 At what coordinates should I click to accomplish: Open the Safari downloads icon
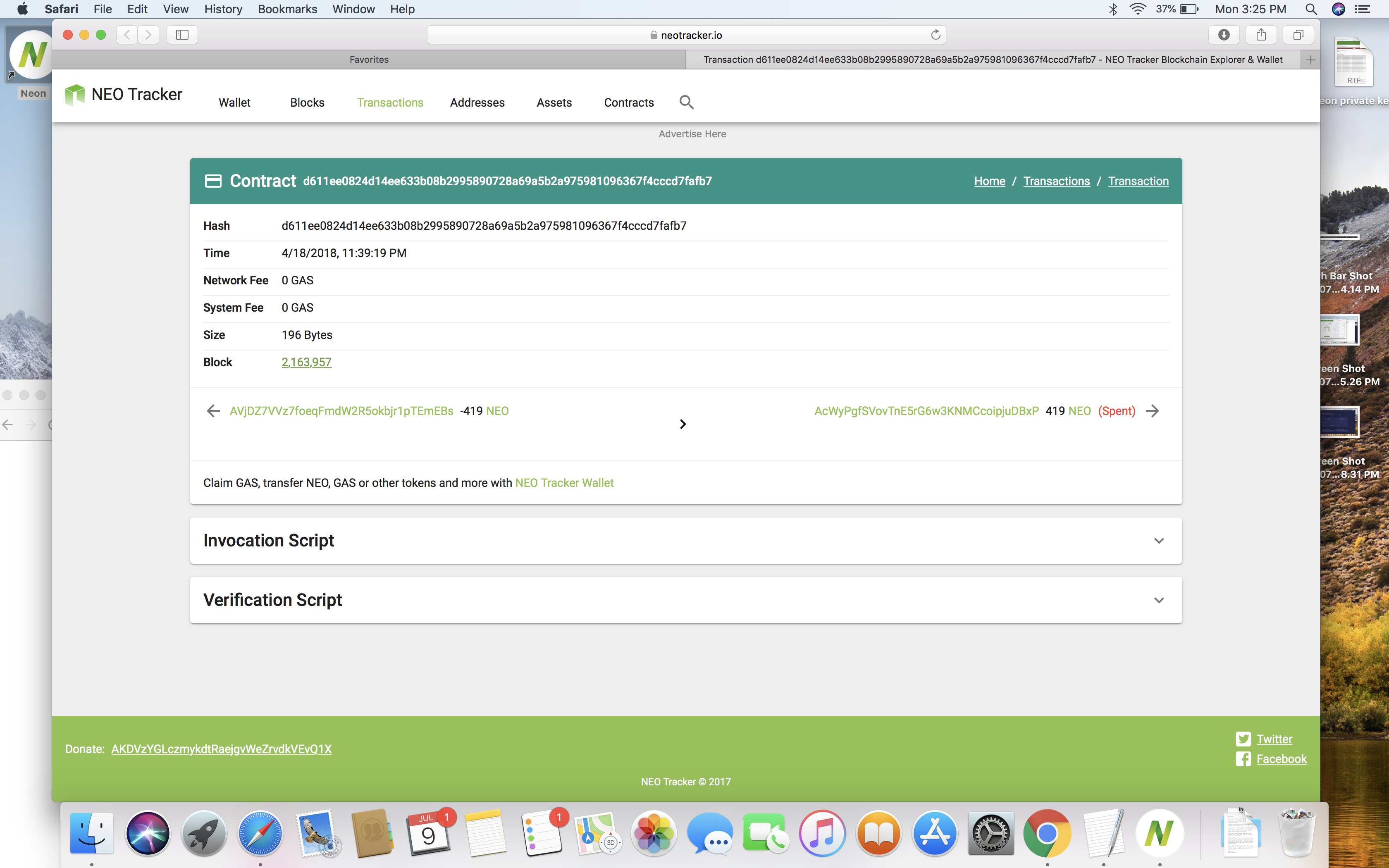(1224, 35)
